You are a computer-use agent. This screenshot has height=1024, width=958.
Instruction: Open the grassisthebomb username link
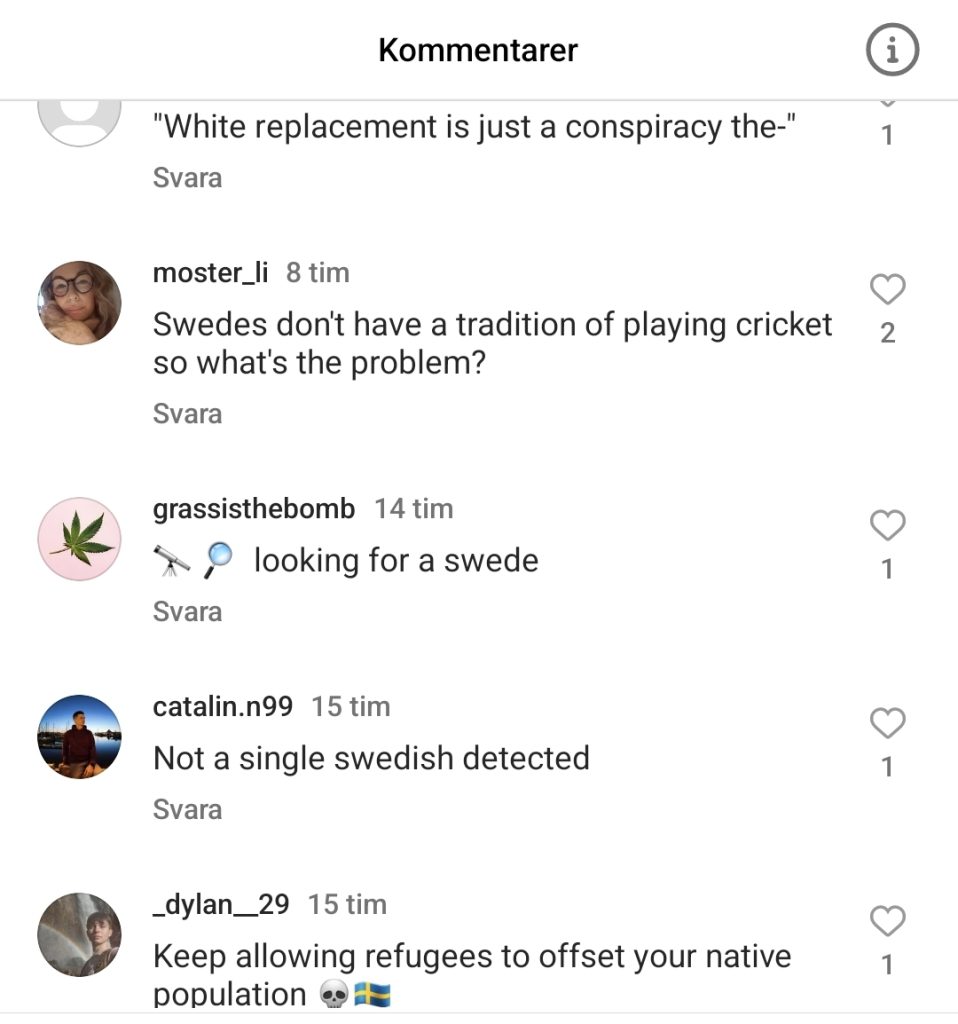(x=253, y=509)
